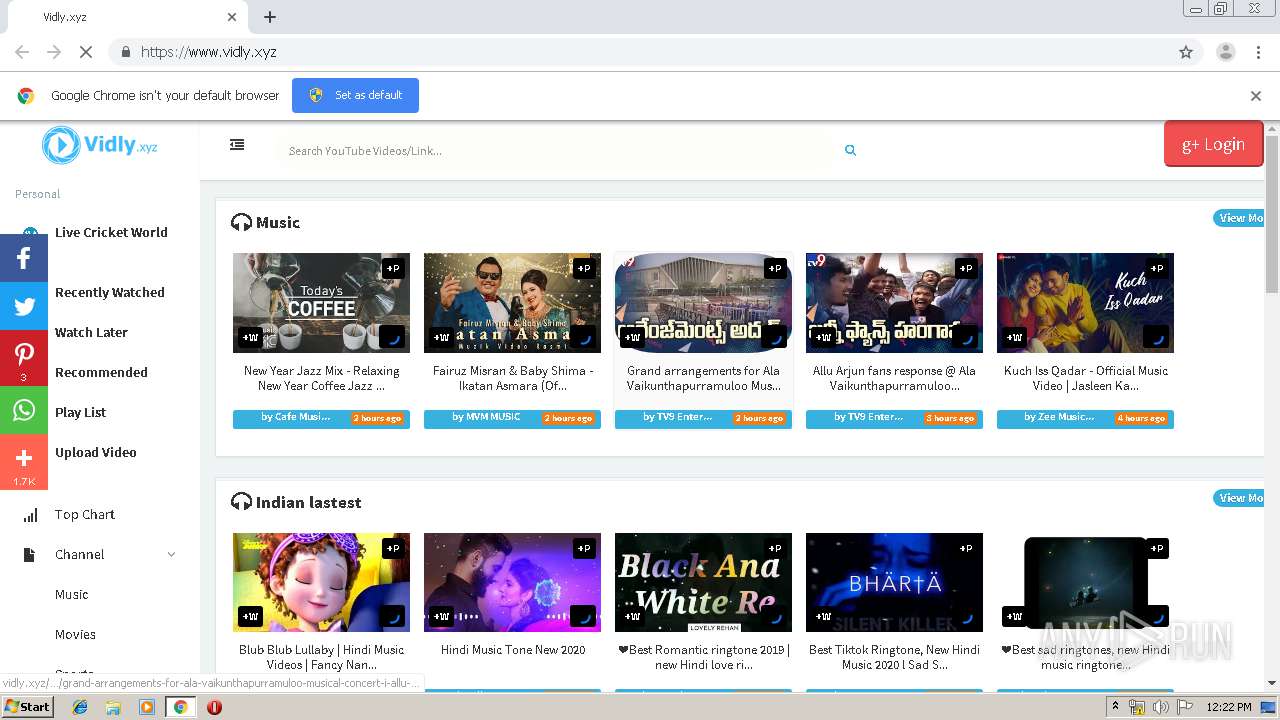Select Upload Video in sidebar
The width and height of the screenshot is (1280, 720).
coord(96,452)
